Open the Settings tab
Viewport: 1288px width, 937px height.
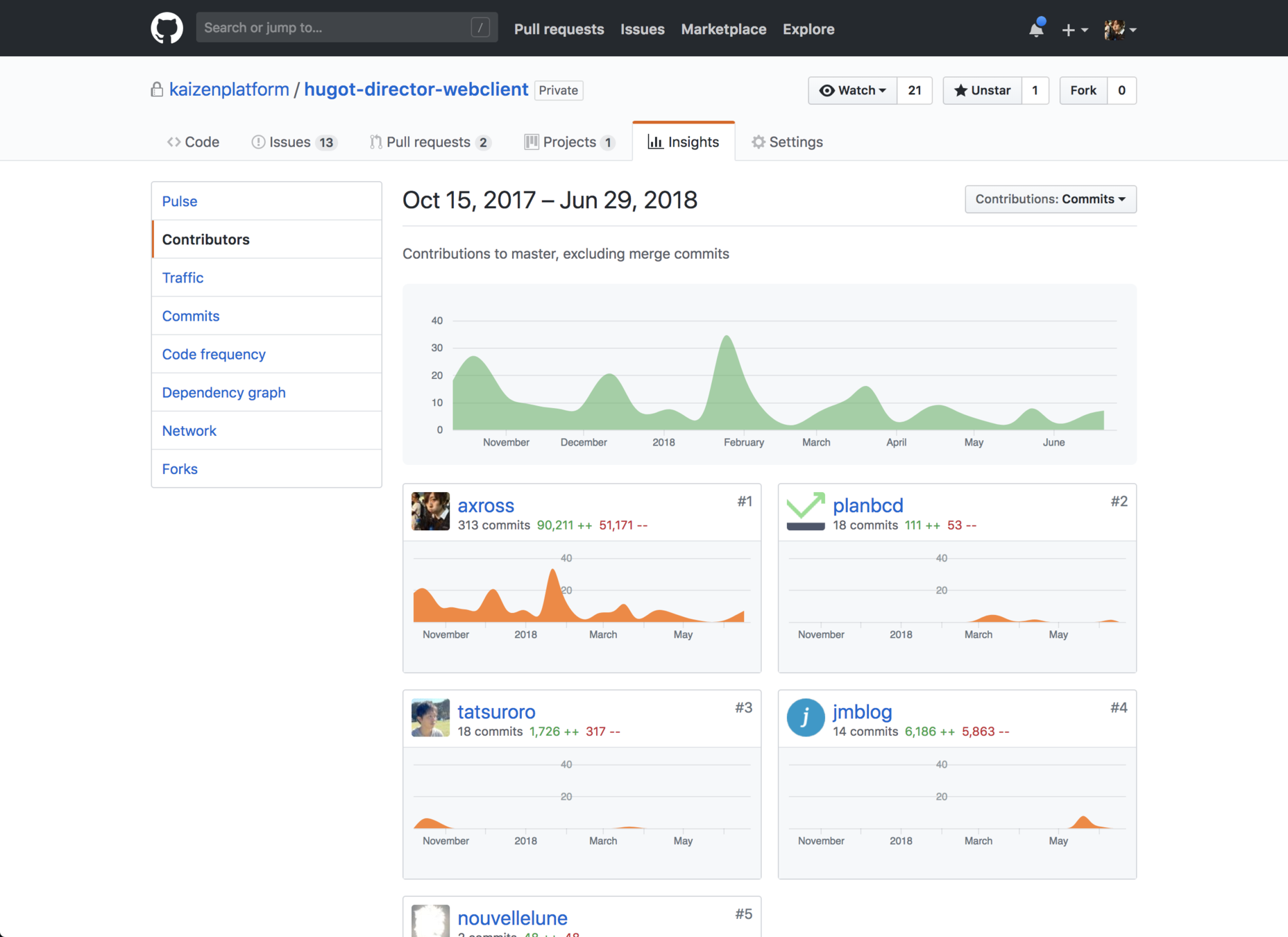787,142
